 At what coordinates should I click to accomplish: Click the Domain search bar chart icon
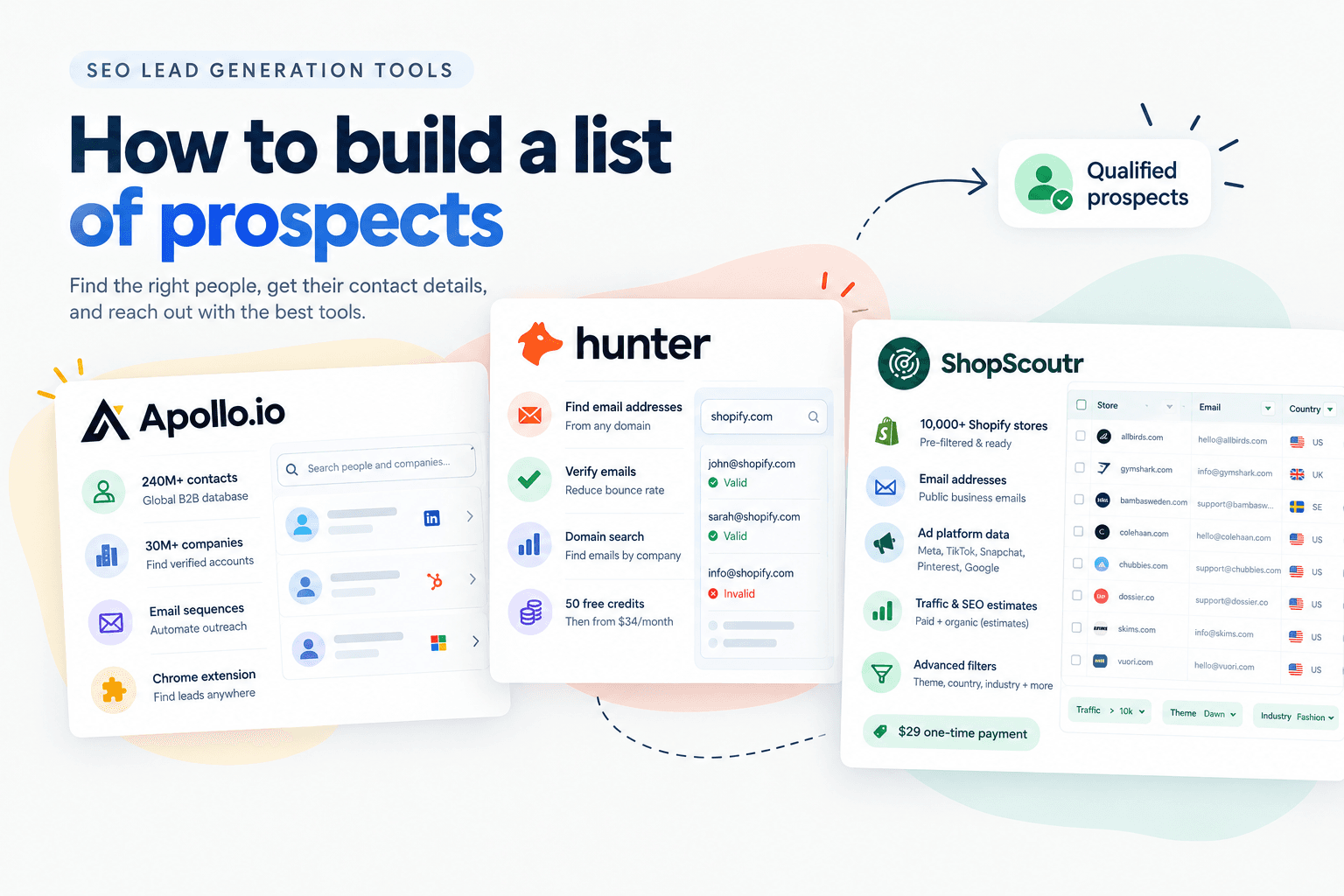click(x=529, y=545)
